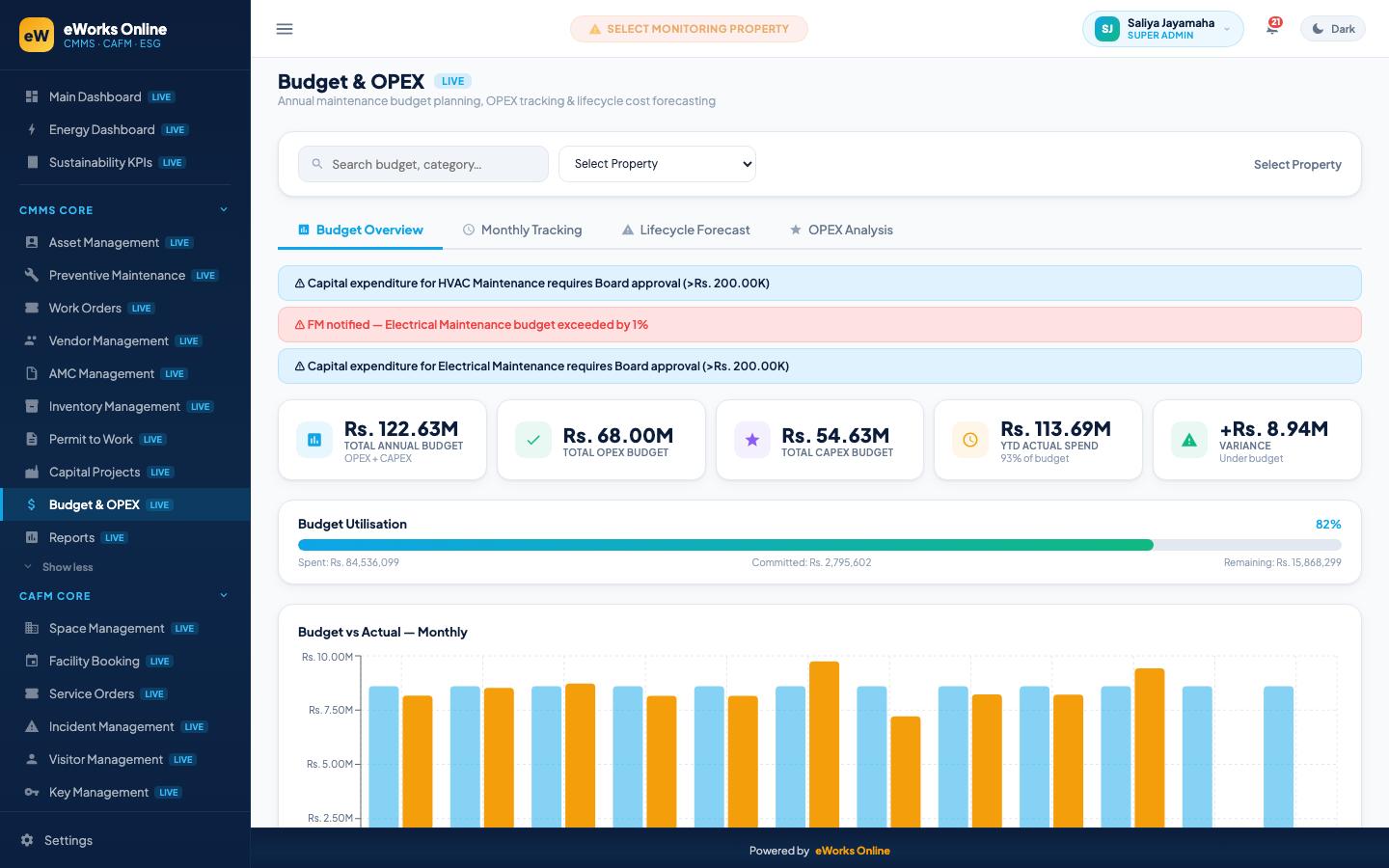Viewport: 1389px width, 868px height.
Task: Click Spent: Rs. 84,536,099 text
Action: (348, 562)
